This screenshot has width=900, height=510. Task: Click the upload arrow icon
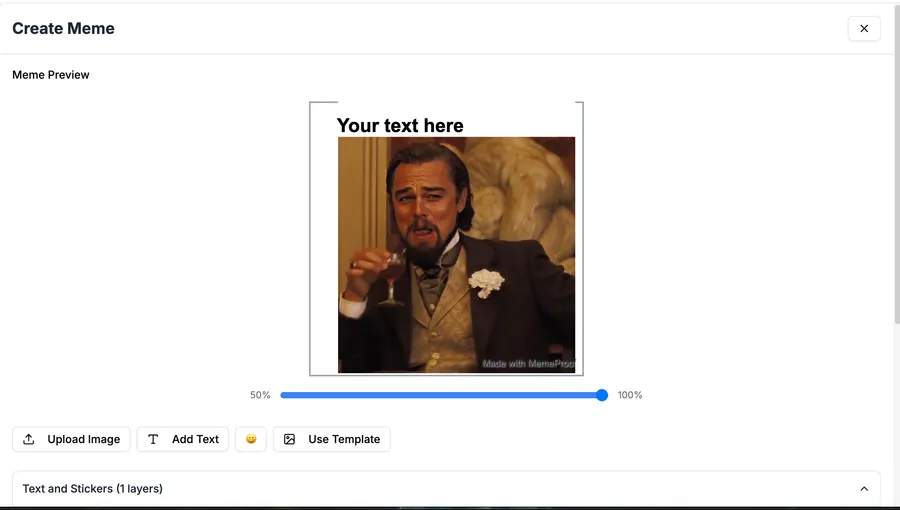[x=29, y=439]
